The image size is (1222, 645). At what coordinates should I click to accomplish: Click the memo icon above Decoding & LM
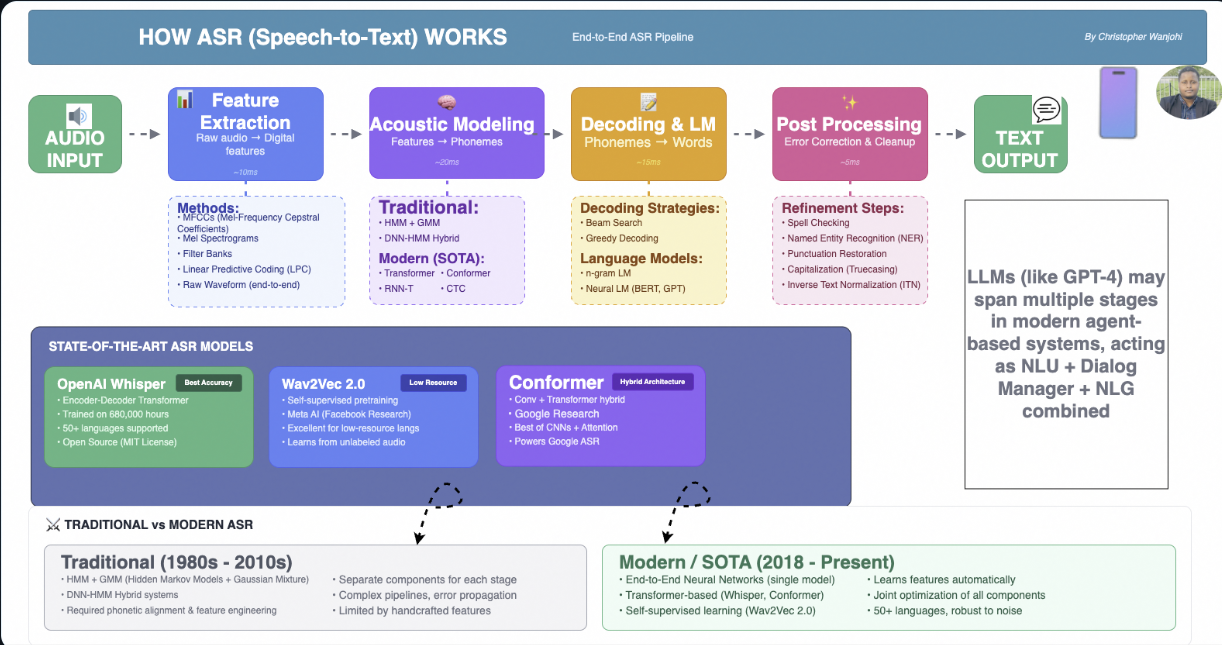coord(648,102)
